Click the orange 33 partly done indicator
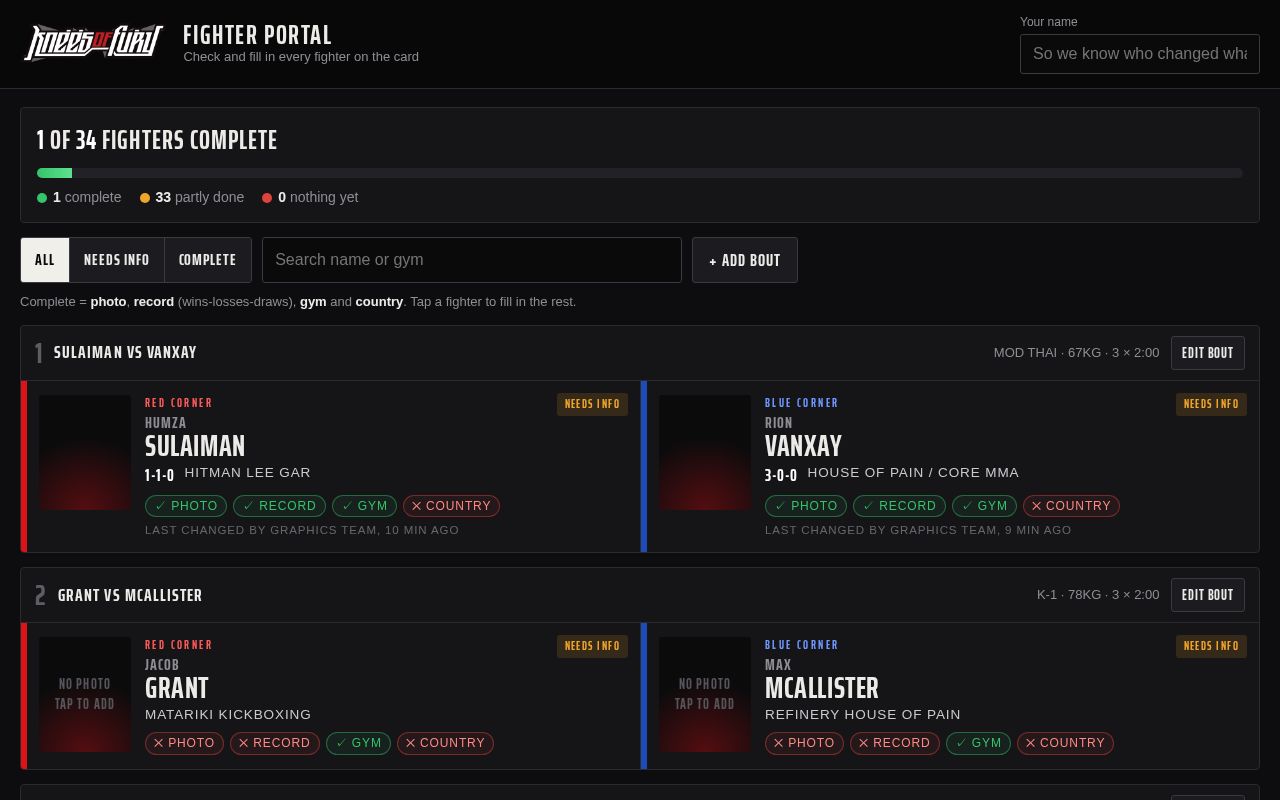The width and height of the screenshot is (1280, 800). click(192, 197)
